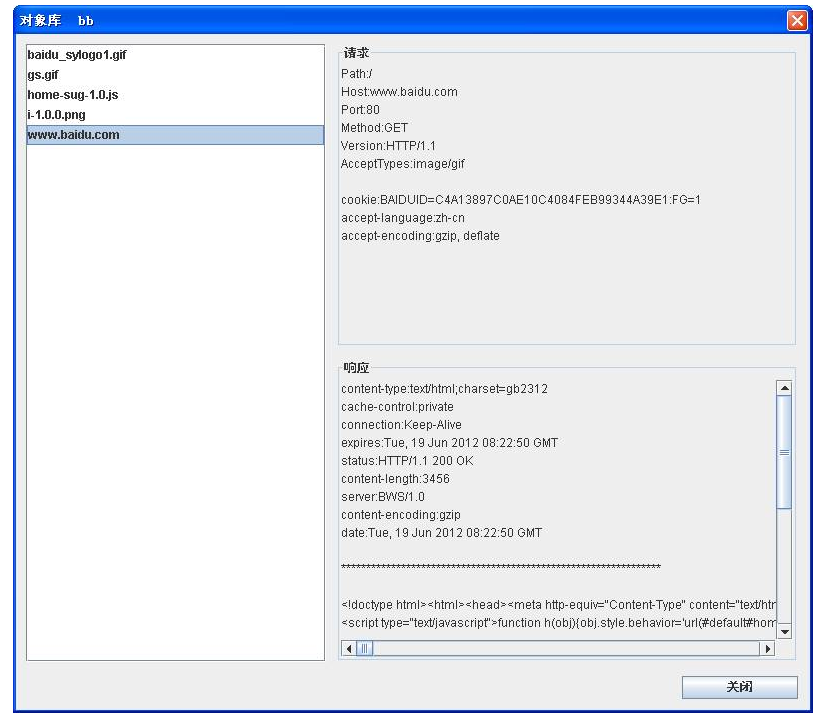Click the response panel's scroll up arrow
The image size is (823, 718).
click(784, 388)
